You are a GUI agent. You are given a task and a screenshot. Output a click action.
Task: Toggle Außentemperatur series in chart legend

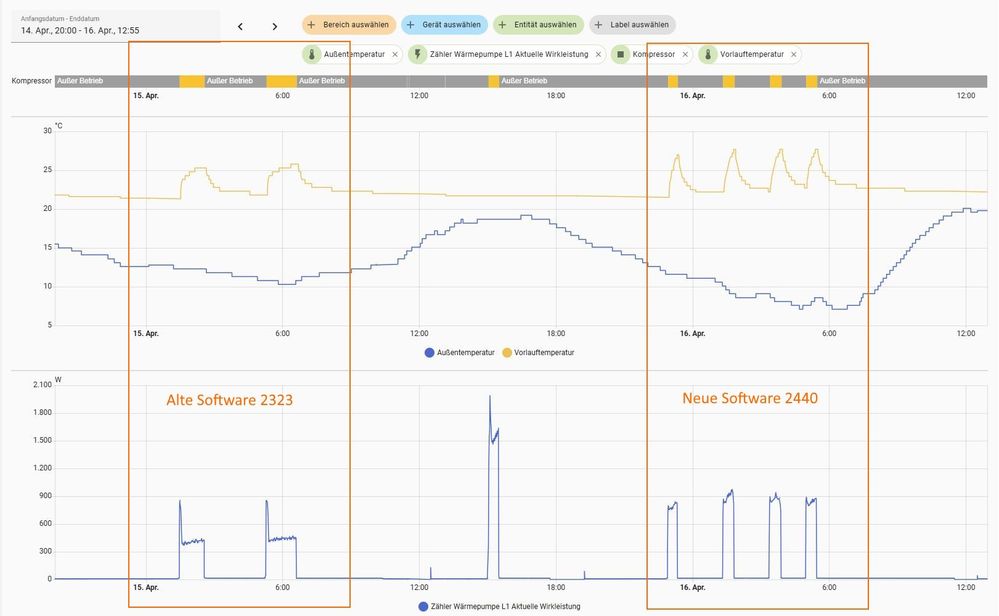click(x=459, y=352)
